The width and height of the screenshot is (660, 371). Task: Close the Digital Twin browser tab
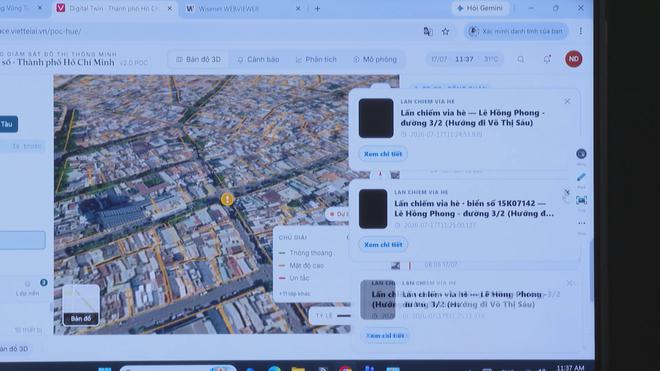pos(170,8)
